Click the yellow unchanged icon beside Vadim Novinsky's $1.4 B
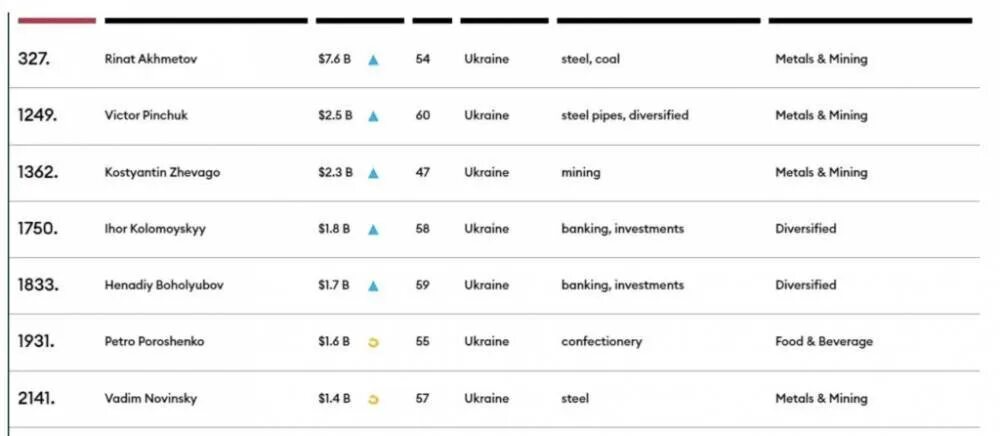The height and width of the screenshot is (436, 1000). pyautogui.click(x=373, y=399)
